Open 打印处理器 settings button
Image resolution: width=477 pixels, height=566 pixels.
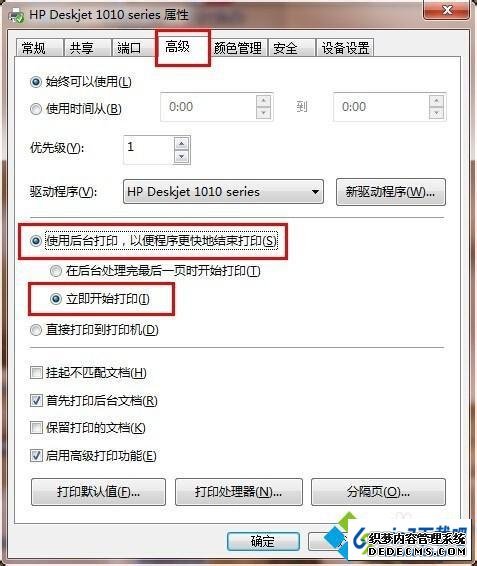239,492
